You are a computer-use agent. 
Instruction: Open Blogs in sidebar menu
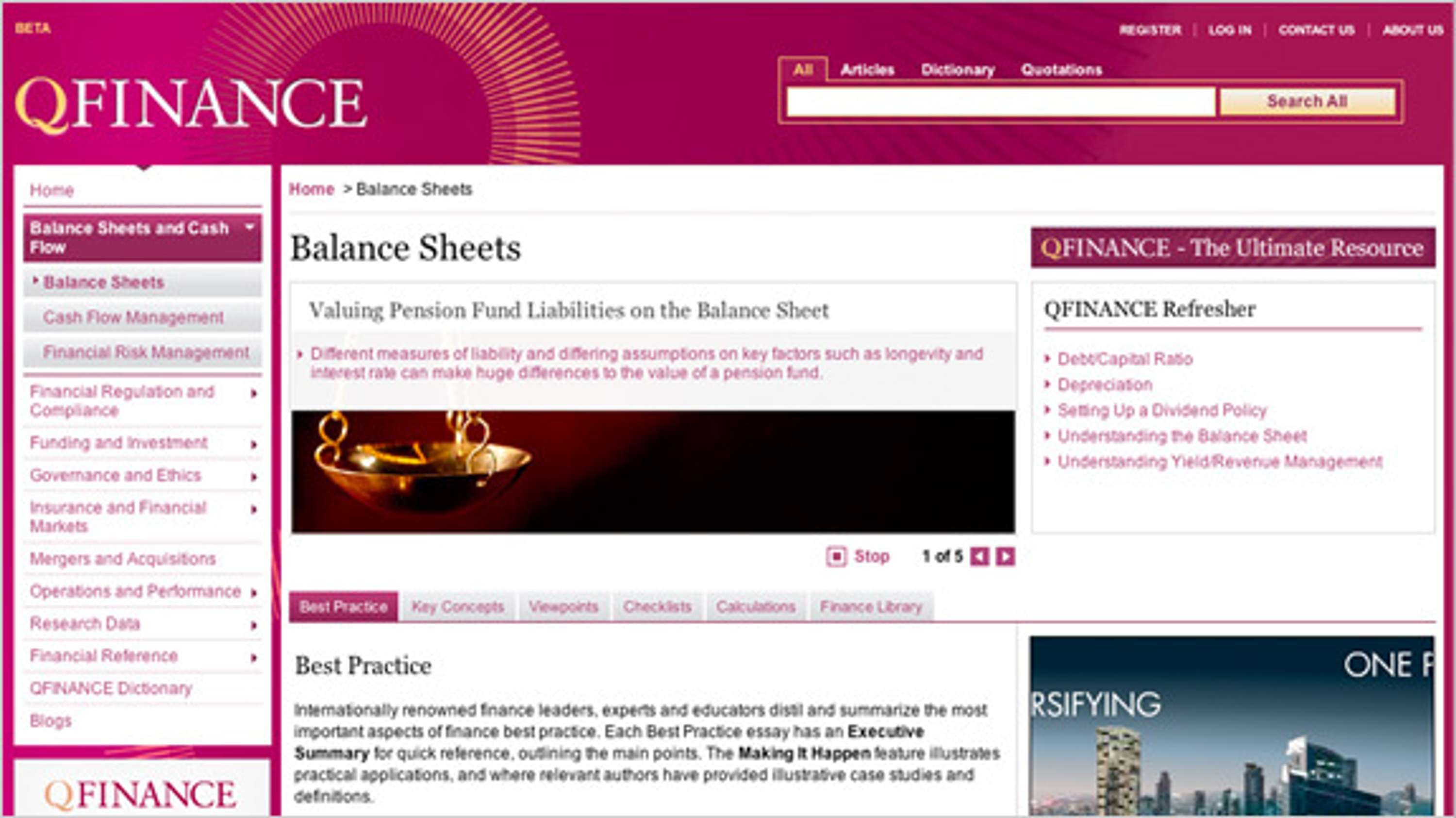pos(51,721)
